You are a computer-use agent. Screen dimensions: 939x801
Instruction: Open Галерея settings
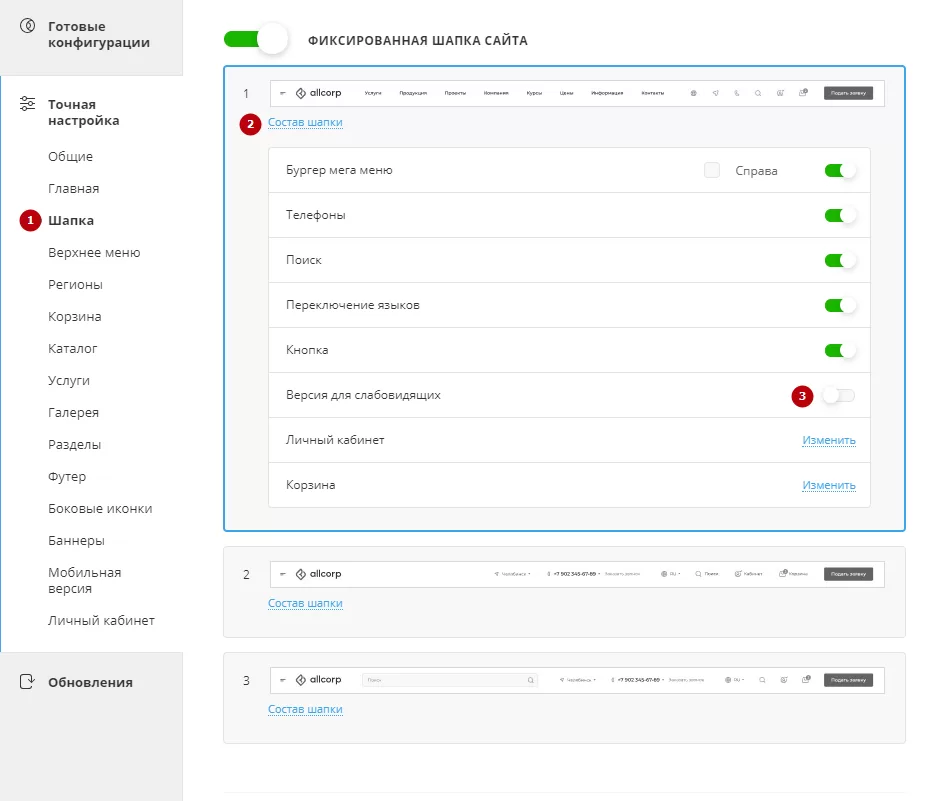[74, 412]
